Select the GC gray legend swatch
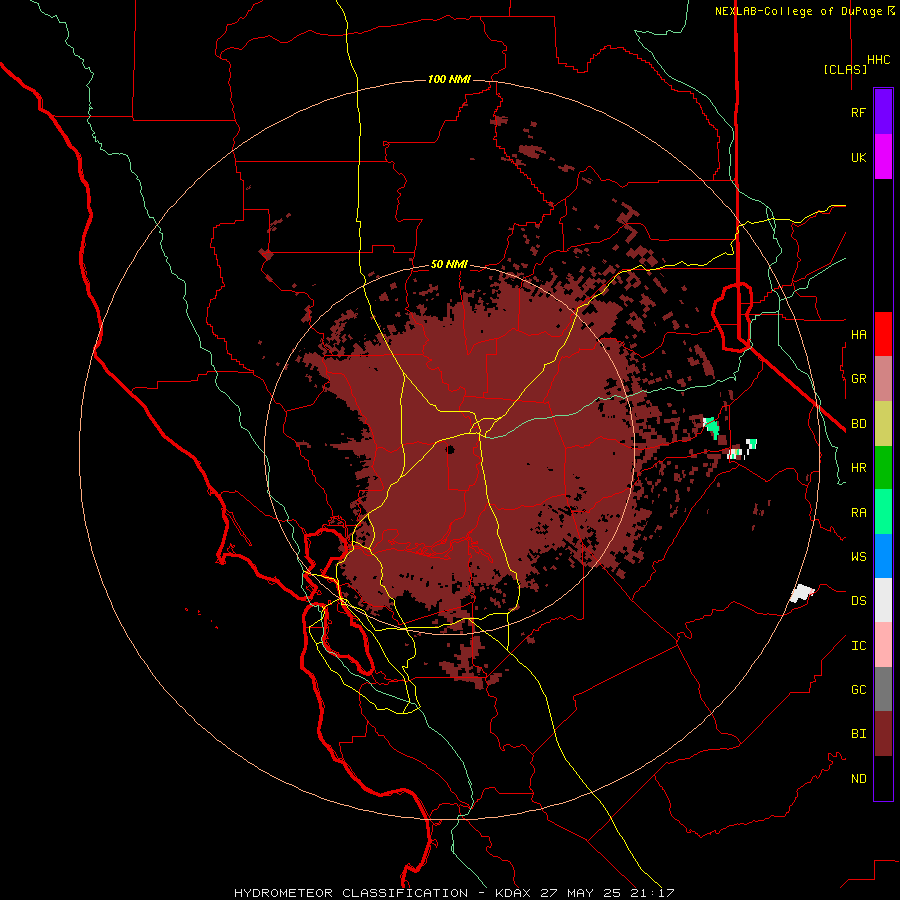900x900 pixels. (883, 689)
